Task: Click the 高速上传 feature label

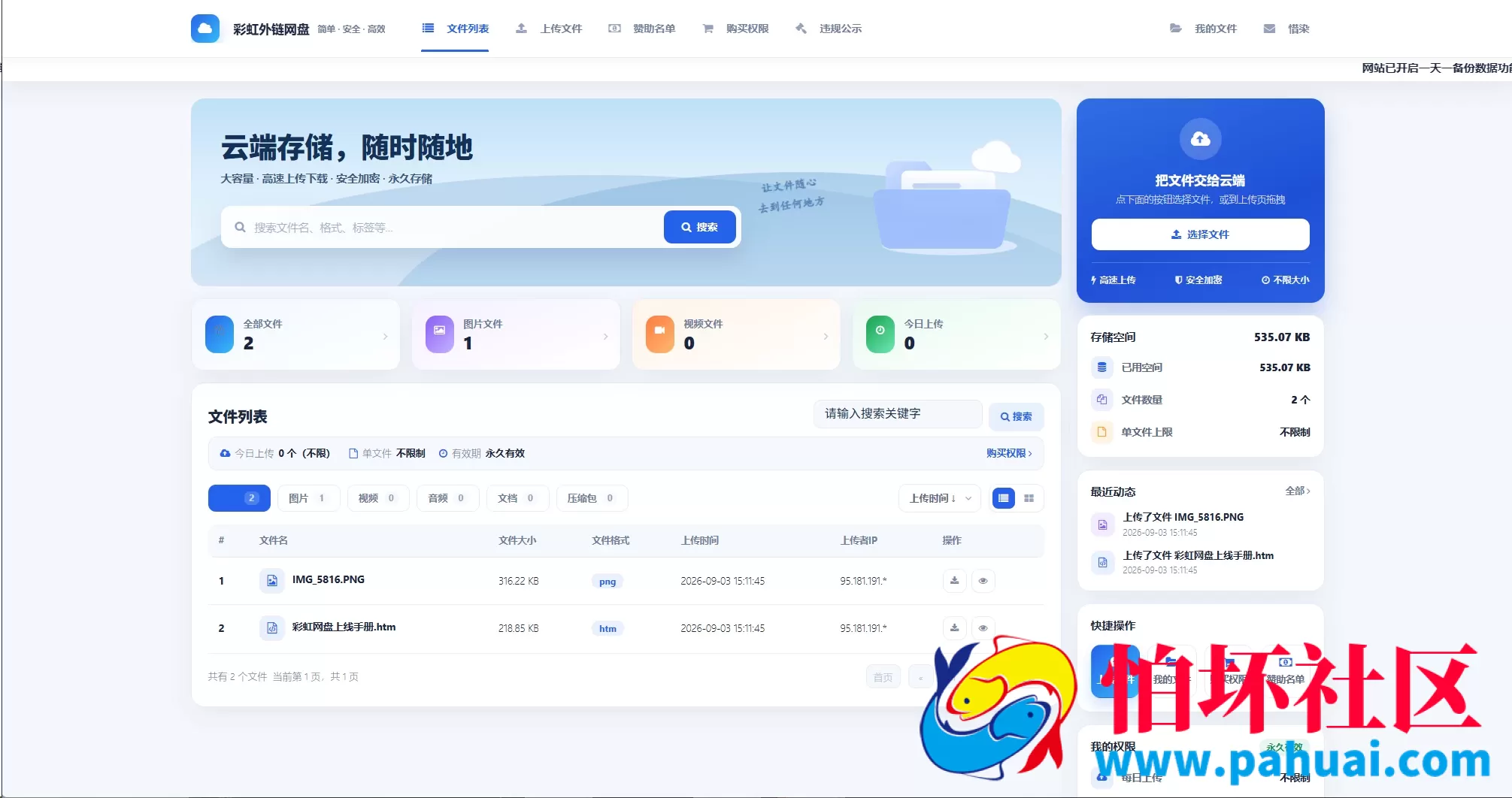Action: [x=1114, y=280]
